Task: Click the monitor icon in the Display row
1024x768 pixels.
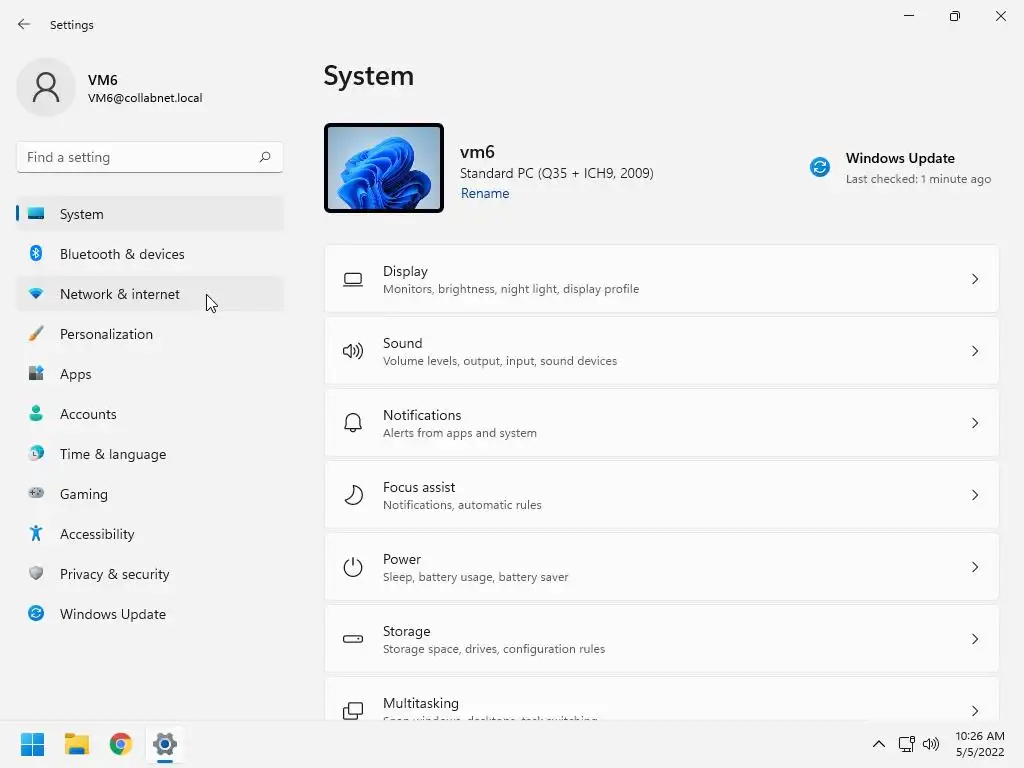Action: point(353,280)
